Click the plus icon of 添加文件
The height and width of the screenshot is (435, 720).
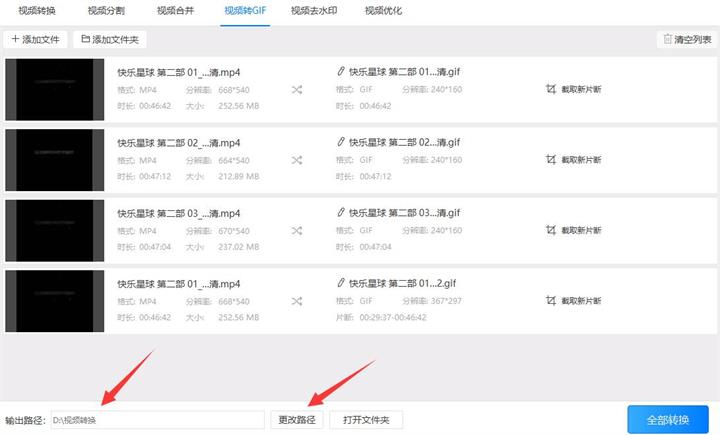15,39
